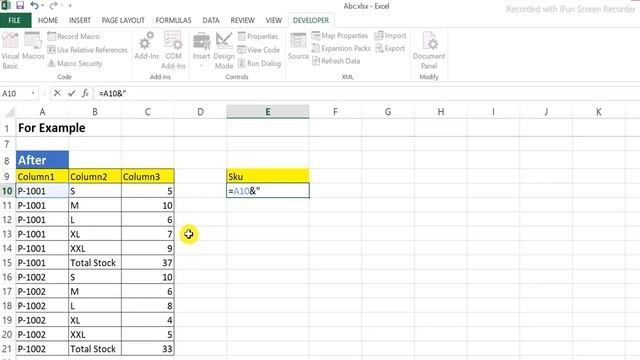This screenshot has height=360, width=640.
Task: Select column E header
Action: (268, 111)
